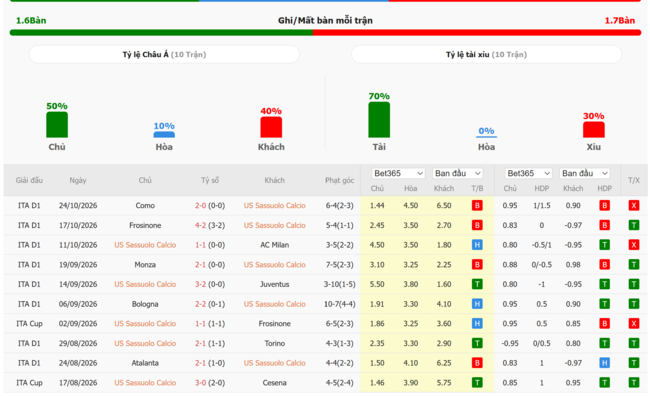
Task: Click T/X column T badge in Monza row
Action: coord(633,265)
